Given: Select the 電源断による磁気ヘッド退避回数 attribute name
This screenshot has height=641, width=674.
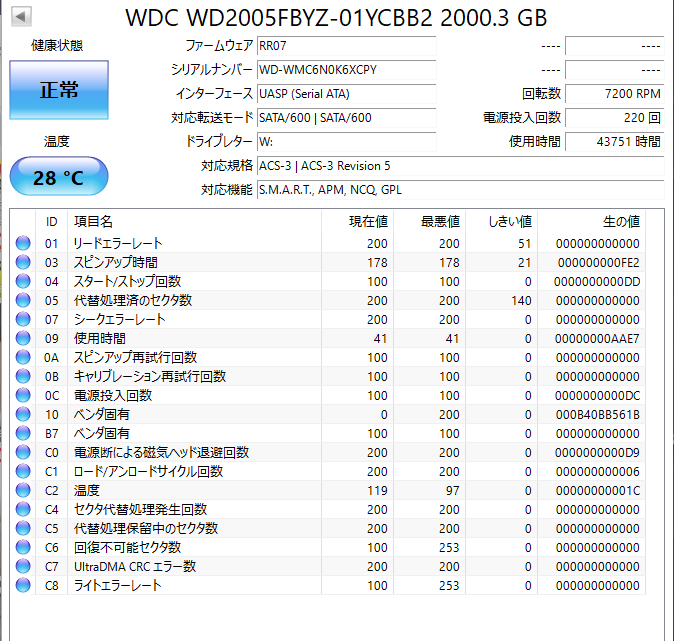Looking at the screenshot, I should tap(161, 452).
